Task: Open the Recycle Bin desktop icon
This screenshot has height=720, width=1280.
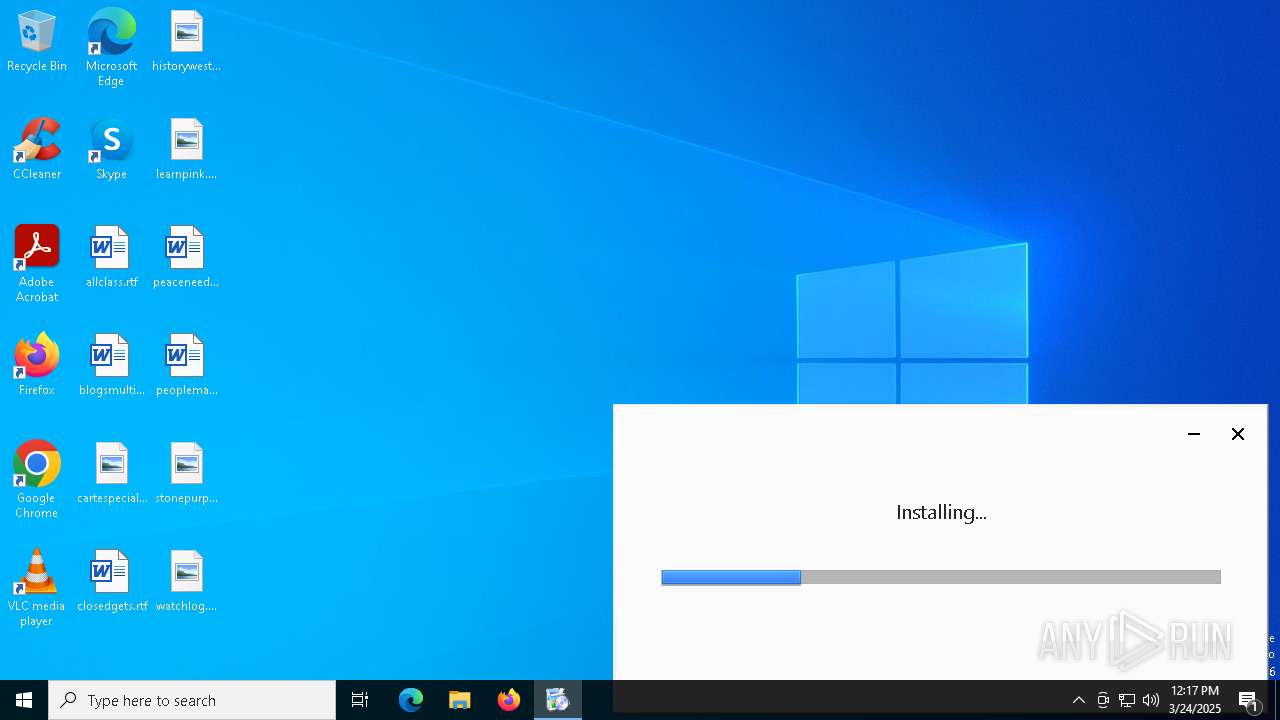Action: (37, 42)
